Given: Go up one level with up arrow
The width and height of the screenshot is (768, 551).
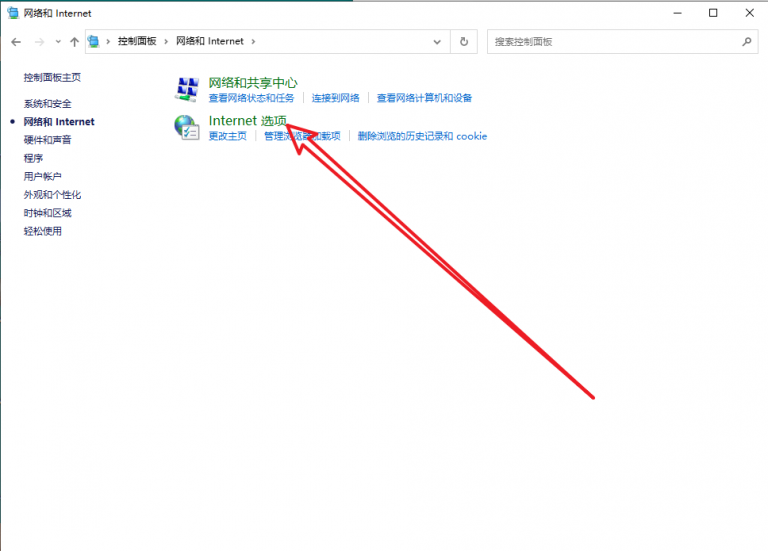Looking at the screenshot, I should [74, 42].
